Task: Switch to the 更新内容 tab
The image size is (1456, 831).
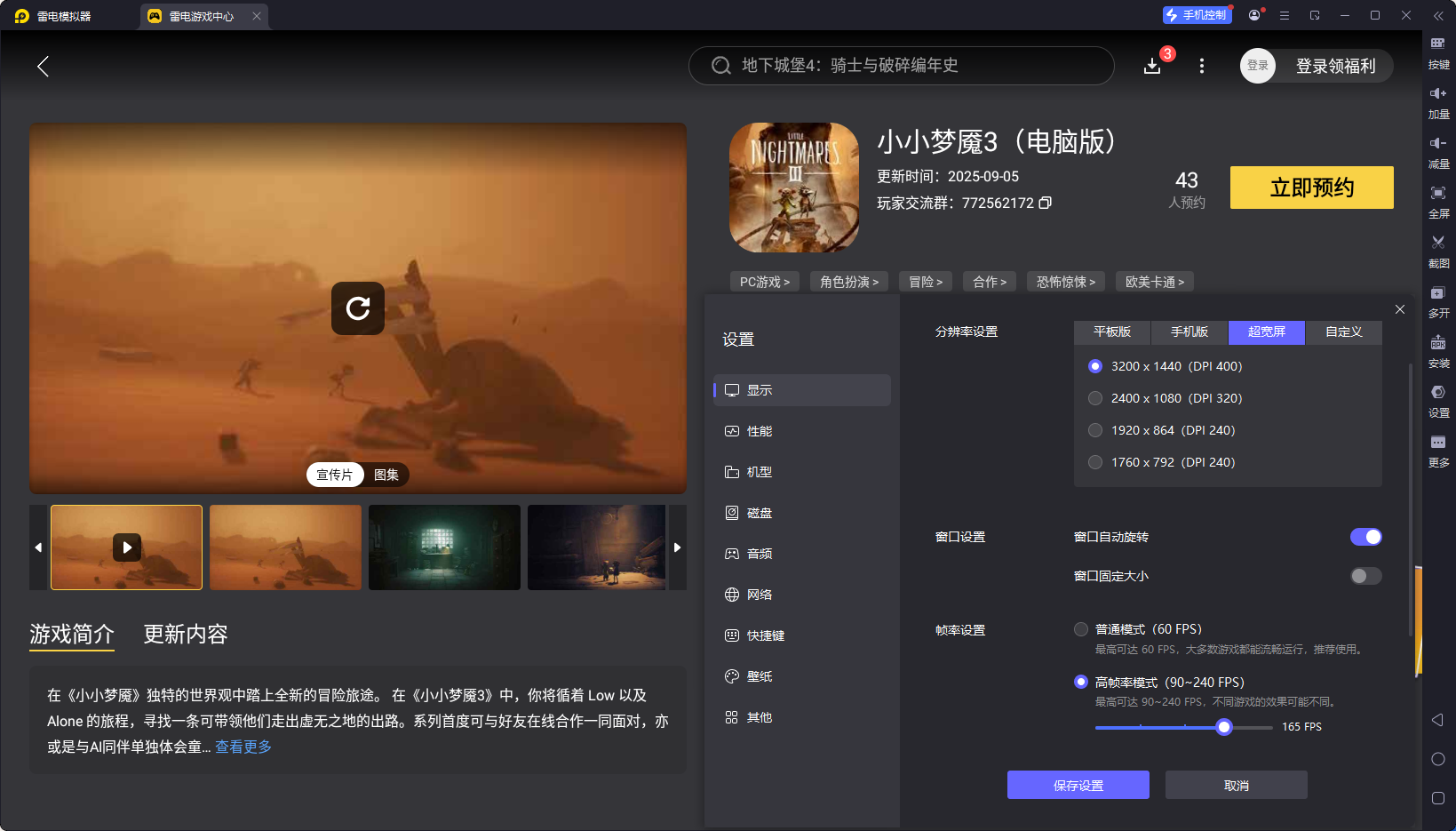Action: 185,634
